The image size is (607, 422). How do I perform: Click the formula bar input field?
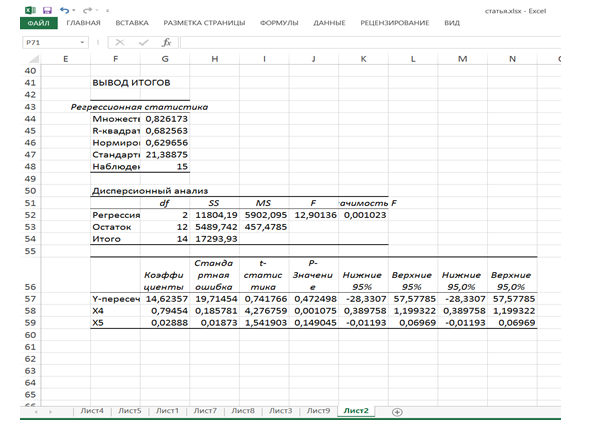(x=380, y=44)
